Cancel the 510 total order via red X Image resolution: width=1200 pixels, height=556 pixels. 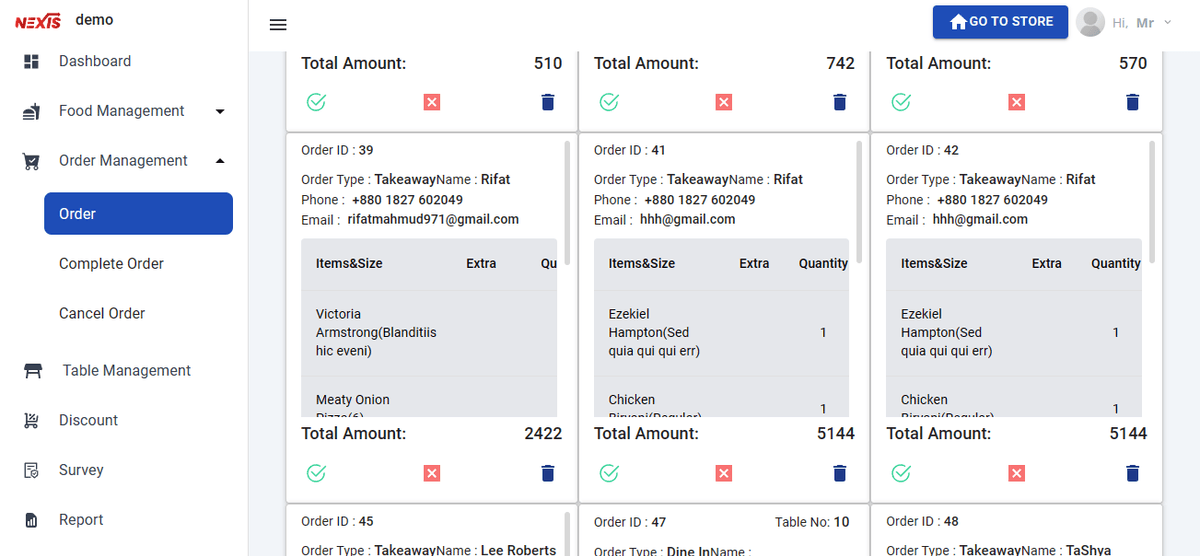tap(432, 102)
